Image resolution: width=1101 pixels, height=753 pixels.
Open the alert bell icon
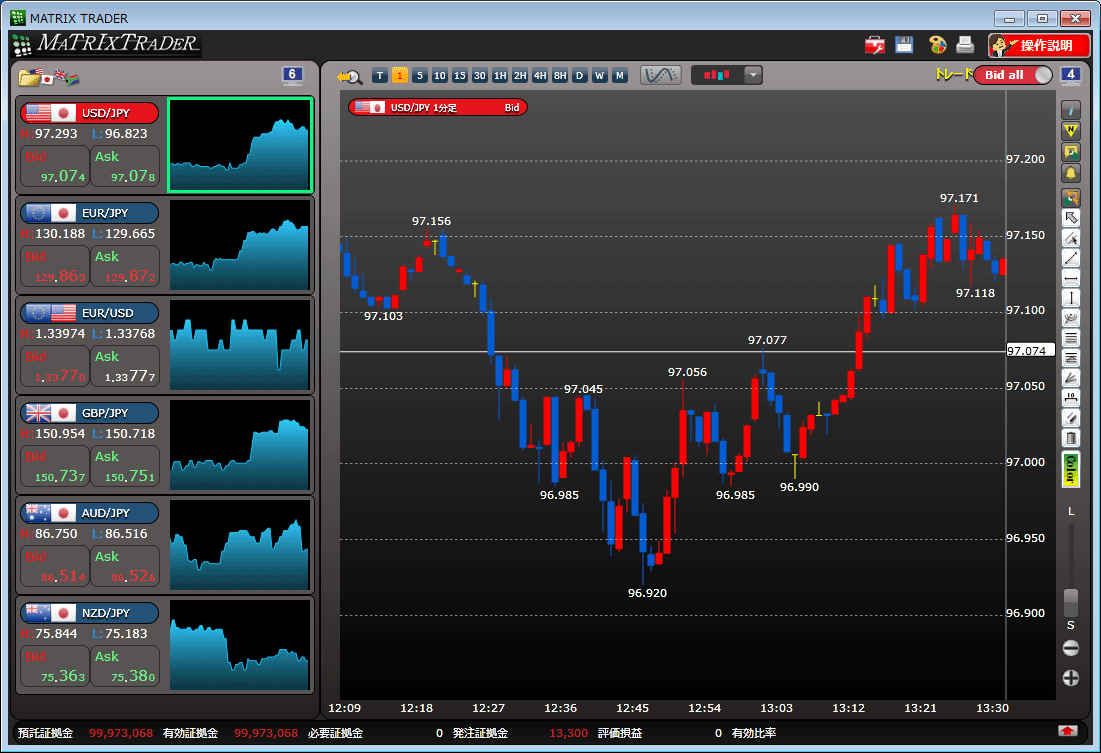(1071, 173)
